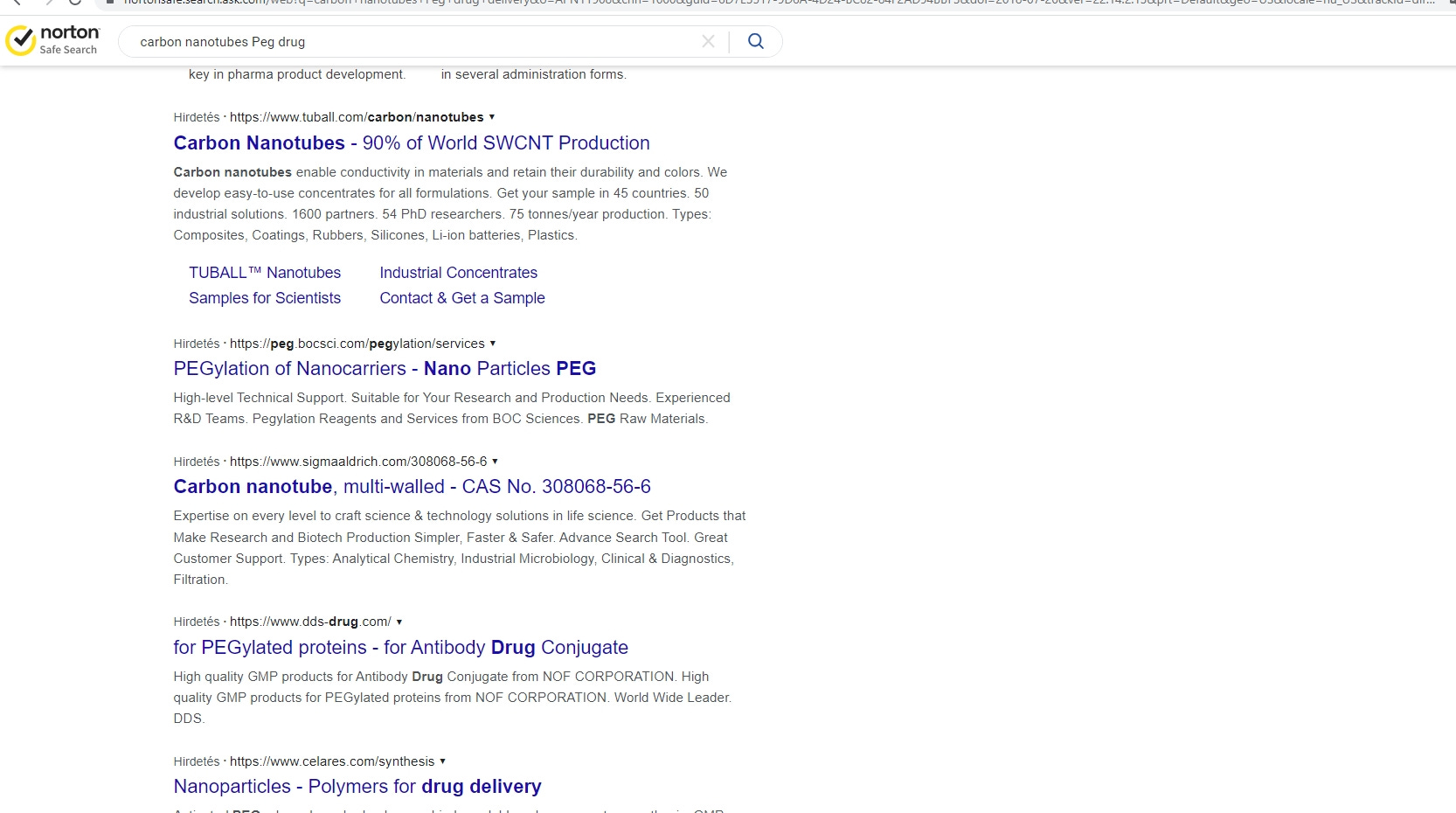1456x813 pixels.
Task: Expand the peg.bocsci.com ad dropdown arrow
Action: click(493, 343)
